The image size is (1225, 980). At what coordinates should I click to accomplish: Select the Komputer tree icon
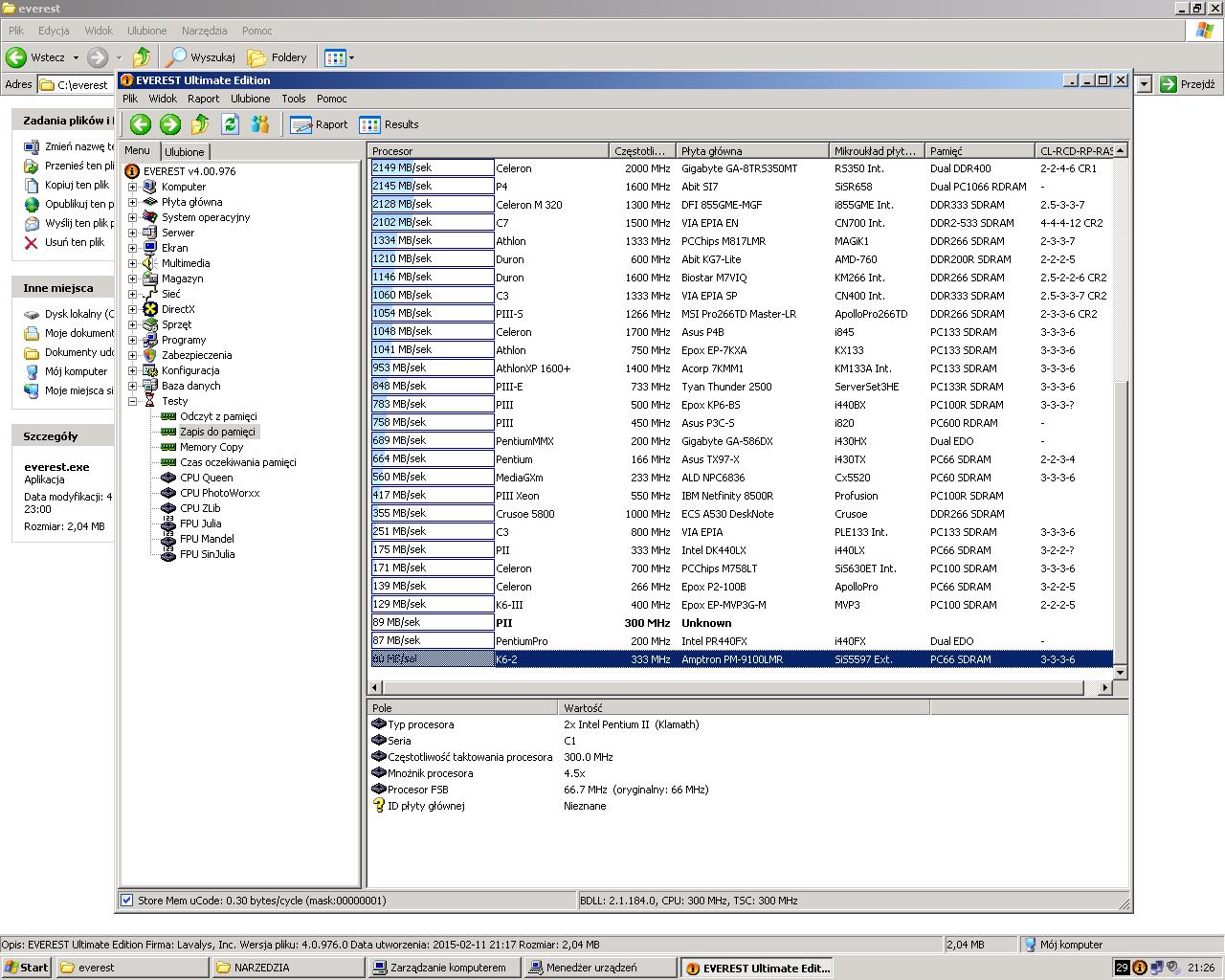click(x=150, y=187)
